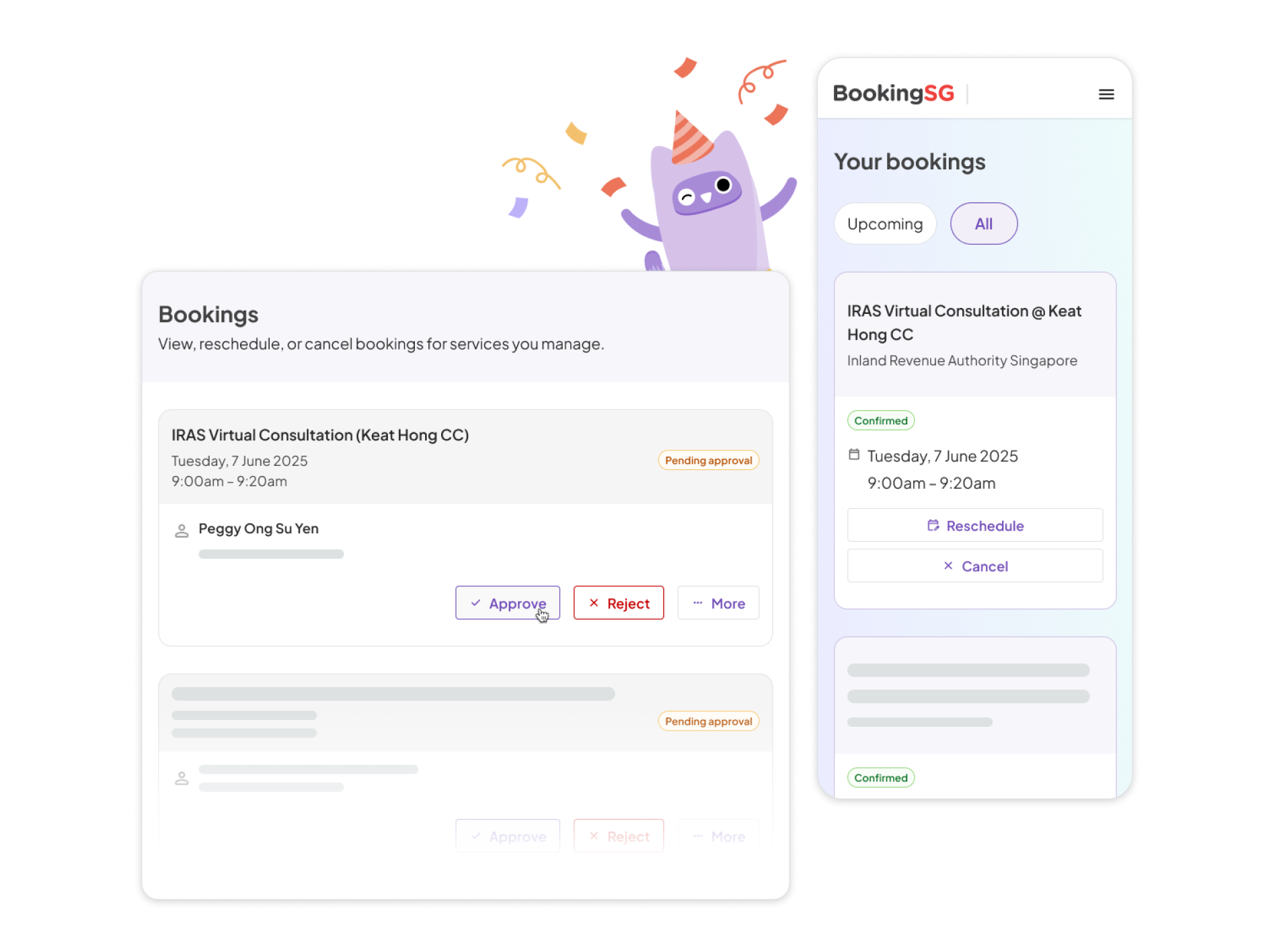This screenshot has height=952, width=1275.
Task: Switch to the All bookings tab
Action: pos(984,223)
